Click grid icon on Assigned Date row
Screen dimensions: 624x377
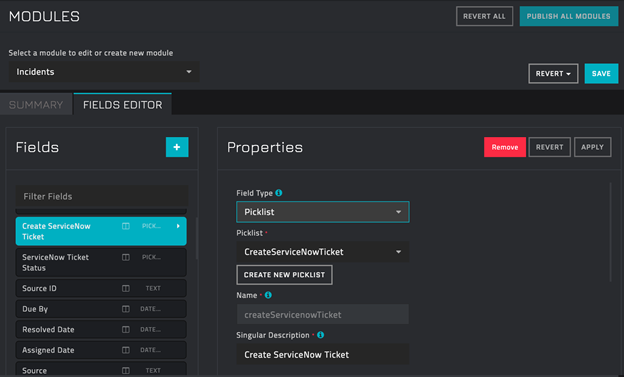tap(126, 350)
